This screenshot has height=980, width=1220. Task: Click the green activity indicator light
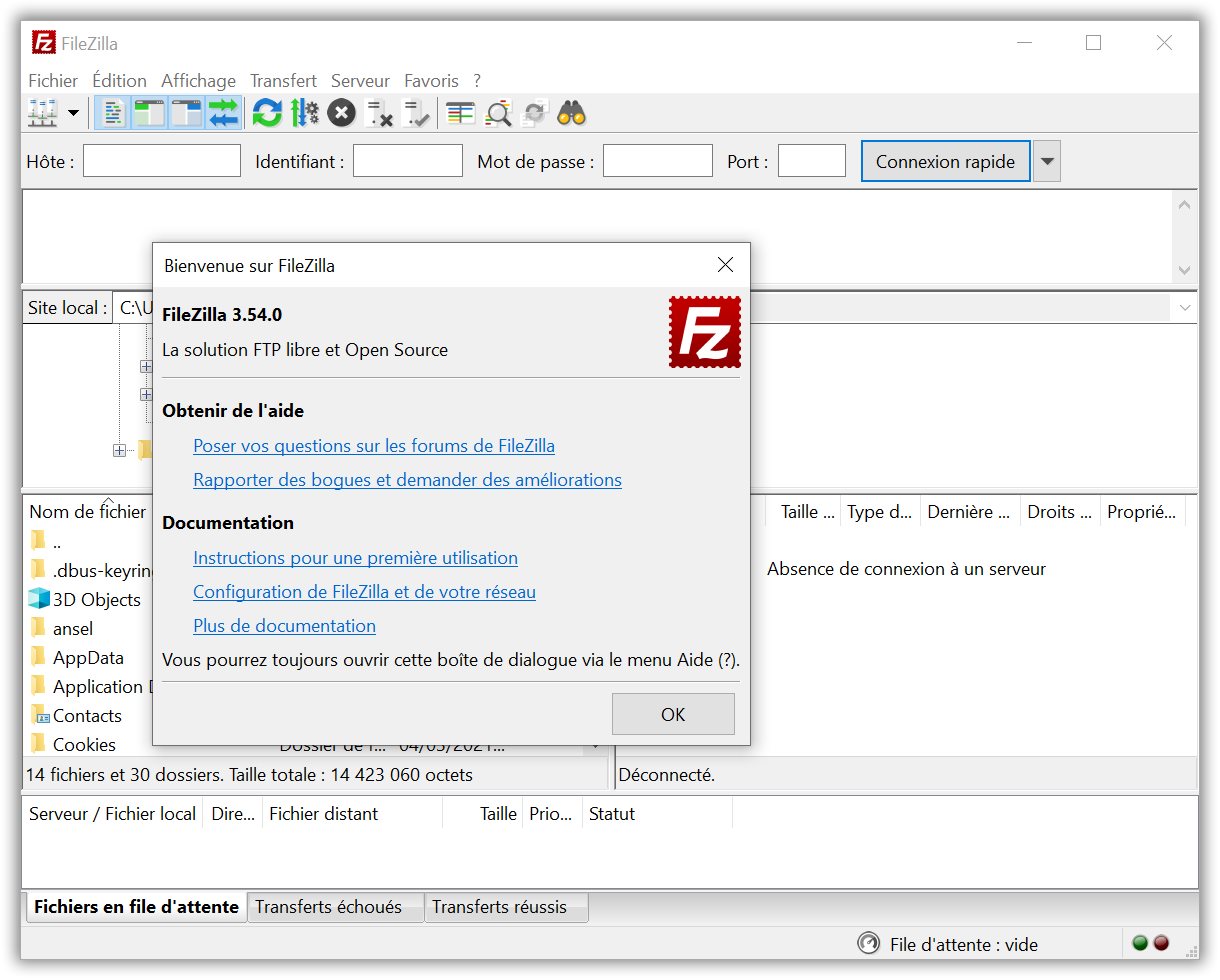pyautogui.click(x=1140, y=943)
